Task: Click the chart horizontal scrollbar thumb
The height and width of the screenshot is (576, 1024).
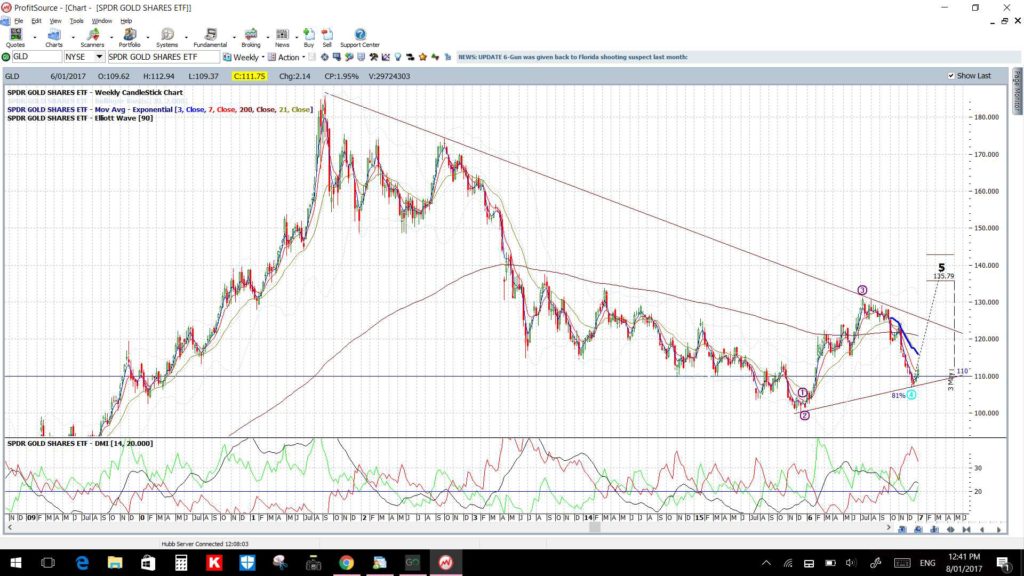Action: [594, 528]
